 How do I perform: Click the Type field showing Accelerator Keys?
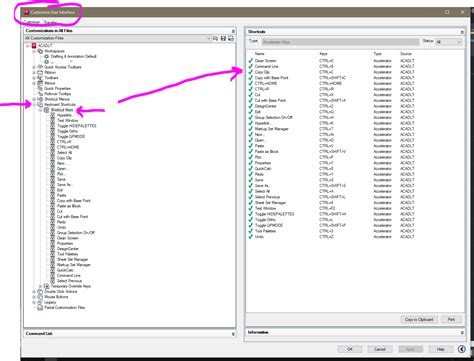pyautogui.click(x=340, y=42)
